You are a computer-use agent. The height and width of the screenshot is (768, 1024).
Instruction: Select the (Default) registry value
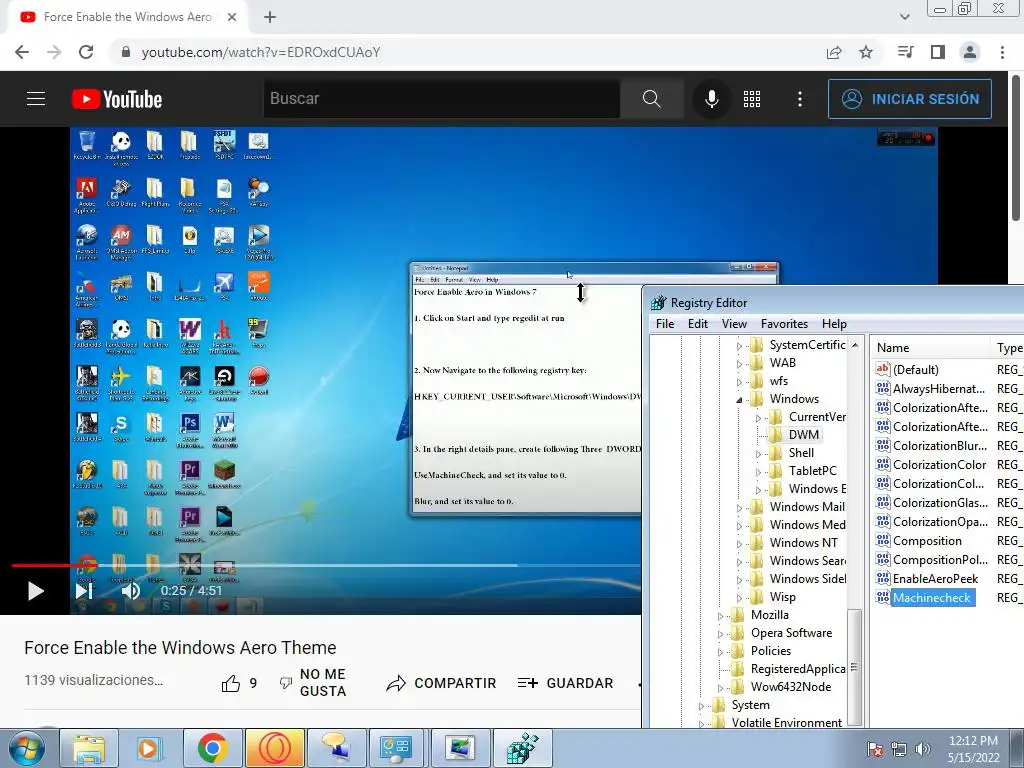[915, 370]
